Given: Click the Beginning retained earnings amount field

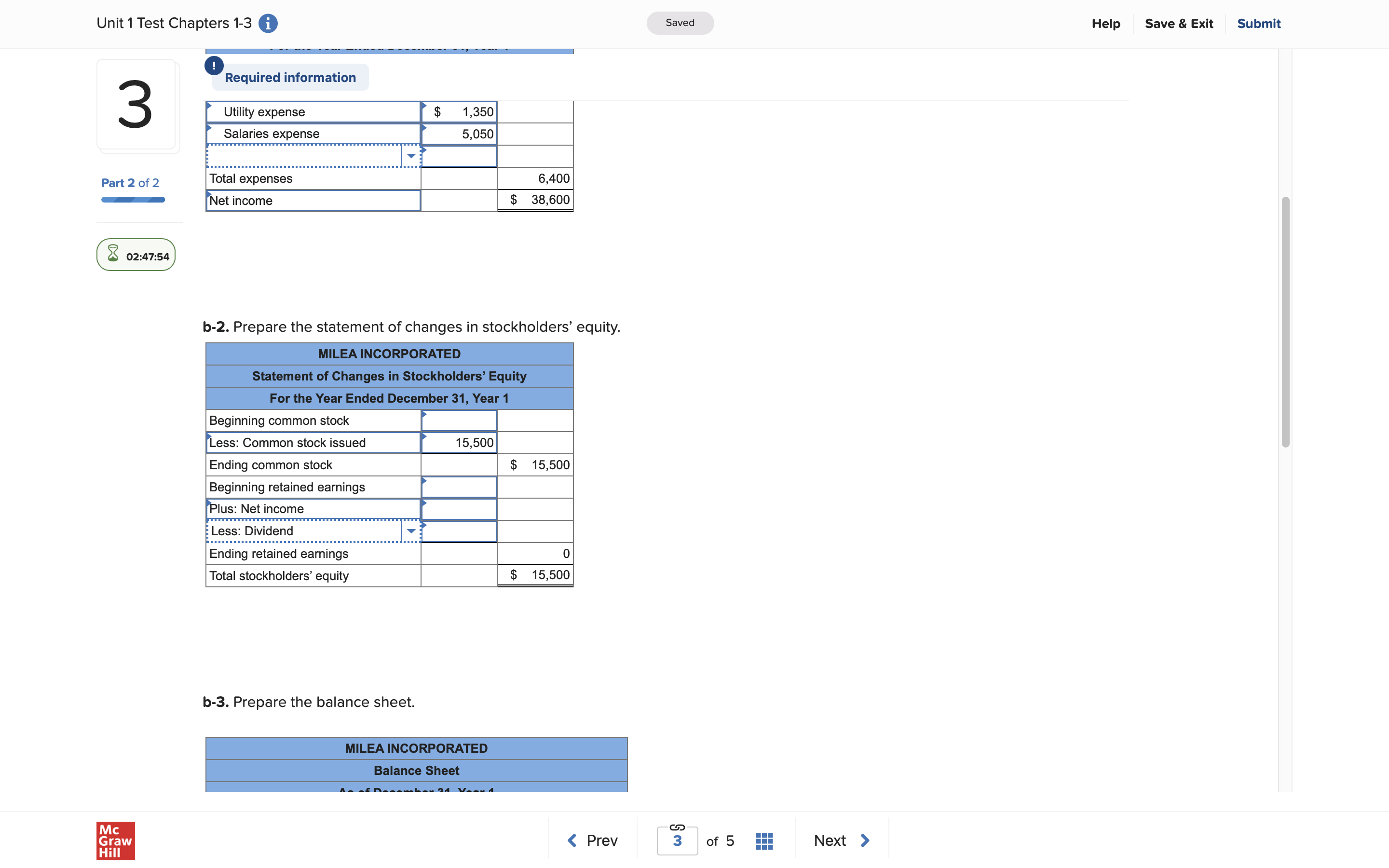Looking at the screenshot, I should 459,488.
